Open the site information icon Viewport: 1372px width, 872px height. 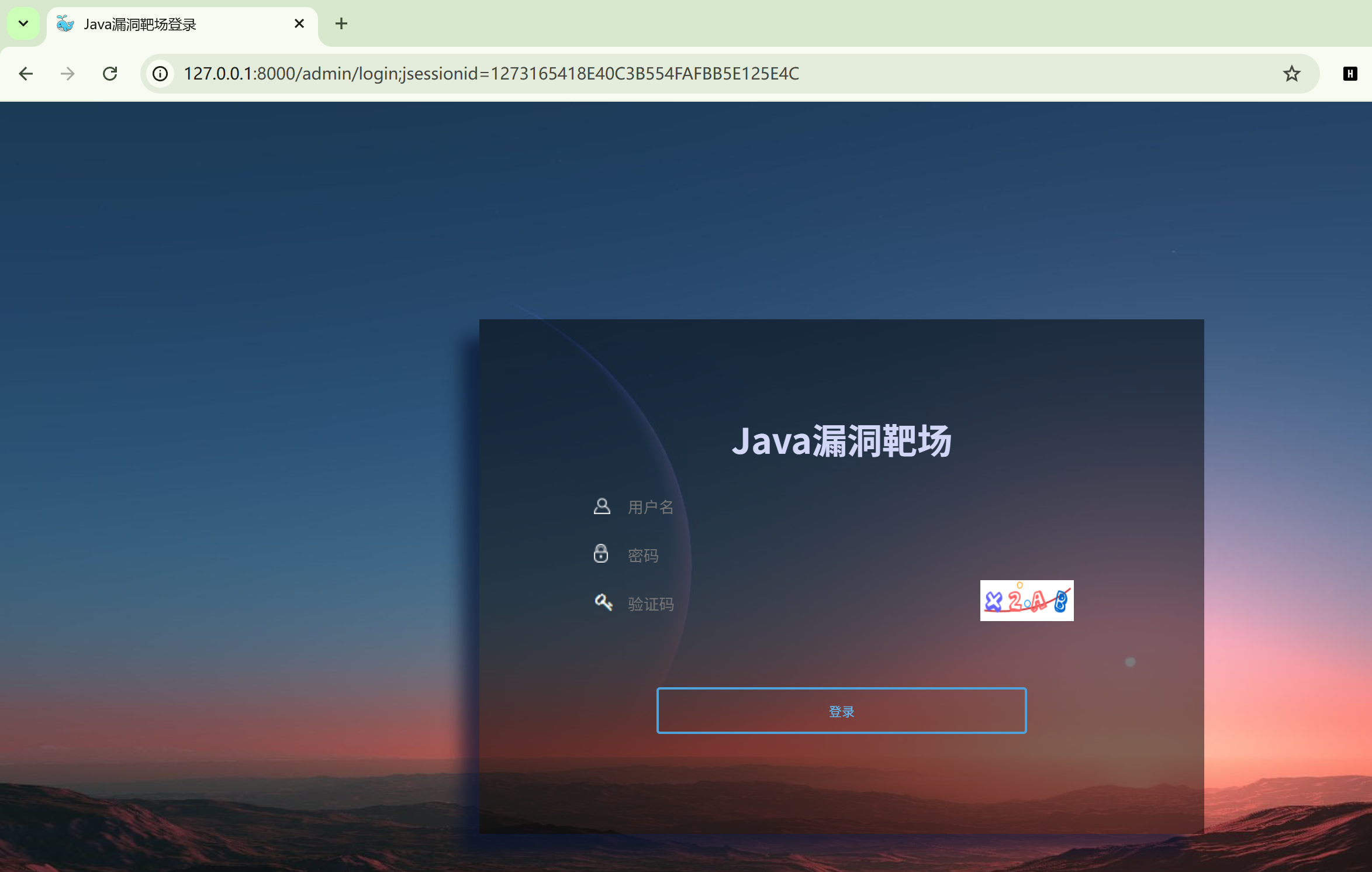point(160,74)
